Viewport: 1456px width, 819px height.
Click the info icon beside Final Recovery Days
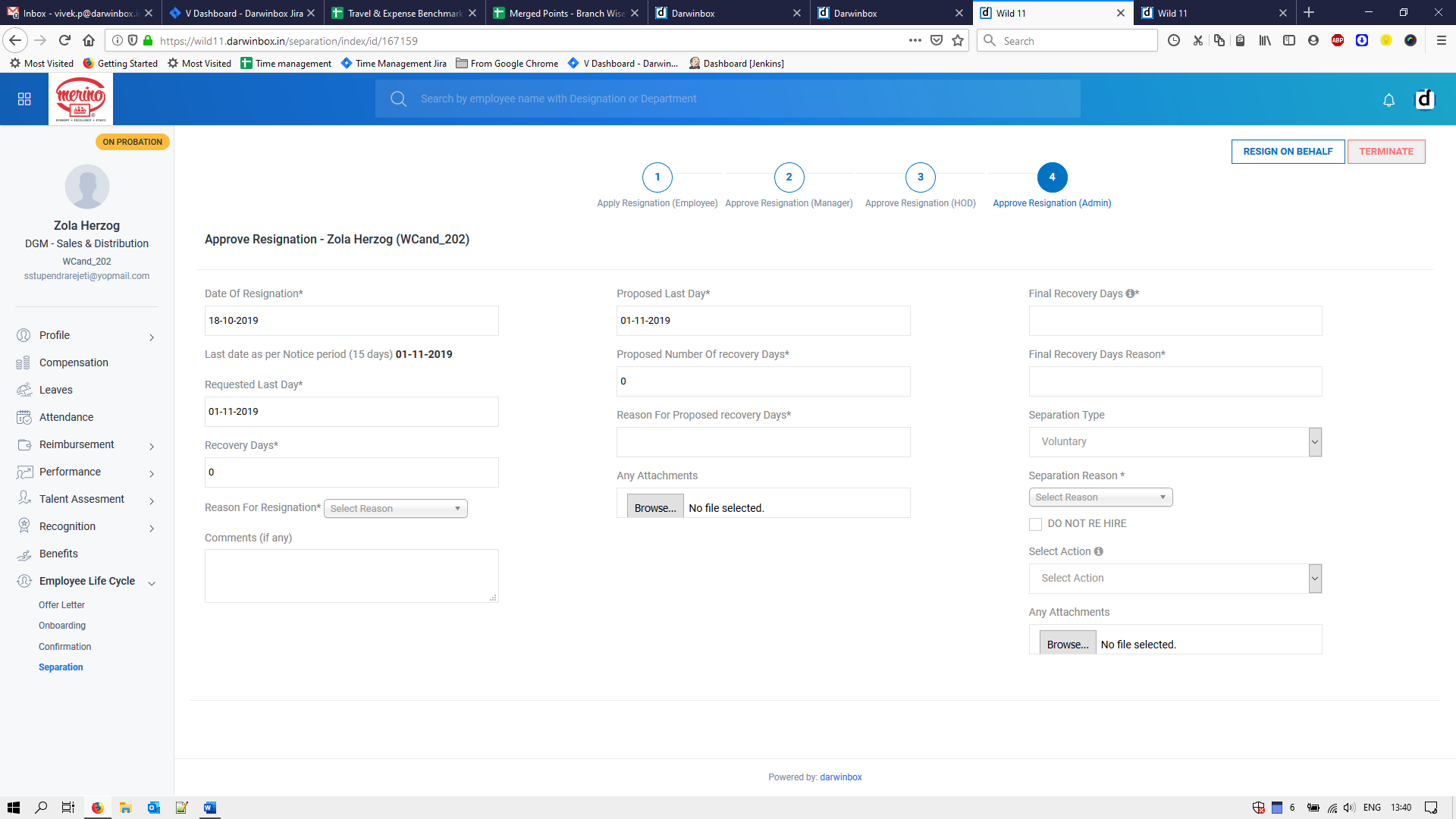click(x=1130, y=293)
